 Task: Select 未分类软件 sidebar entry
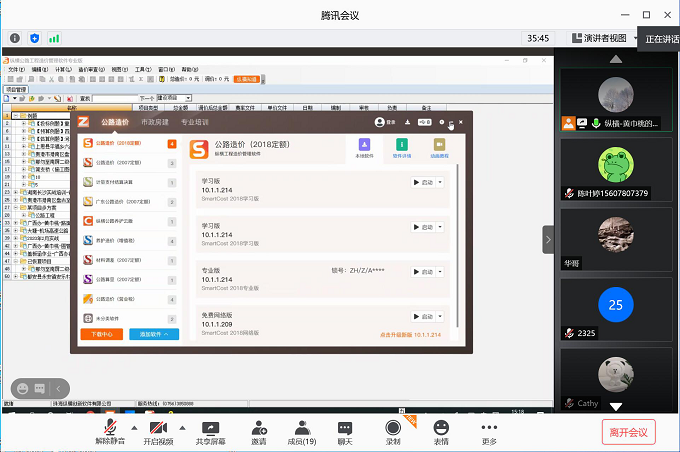point(130,318)
